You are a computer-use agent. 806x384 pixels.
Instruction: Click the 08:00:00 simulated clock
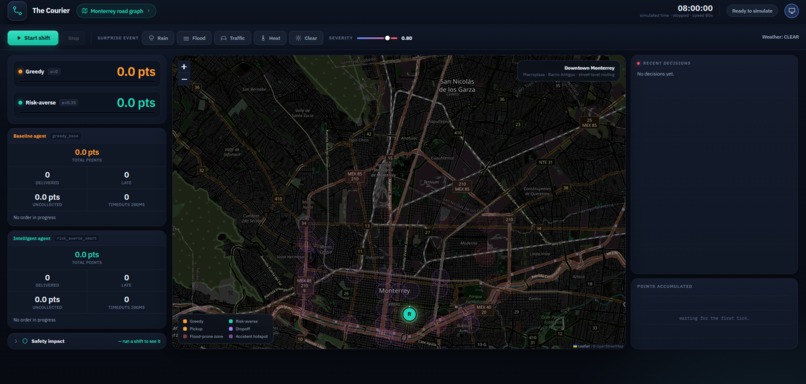695,8
